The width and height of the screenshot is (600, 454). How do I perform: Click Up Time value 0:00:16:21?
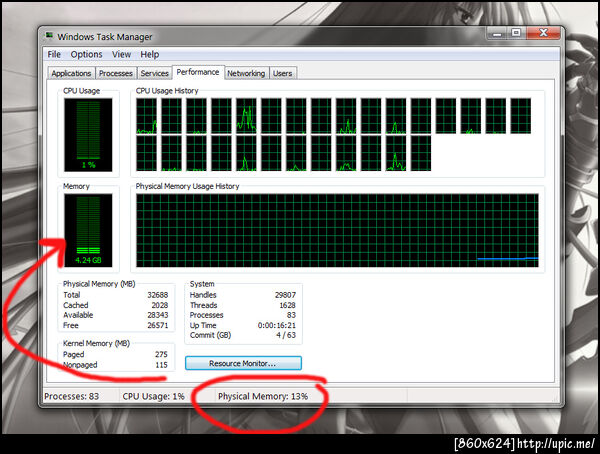277,325
